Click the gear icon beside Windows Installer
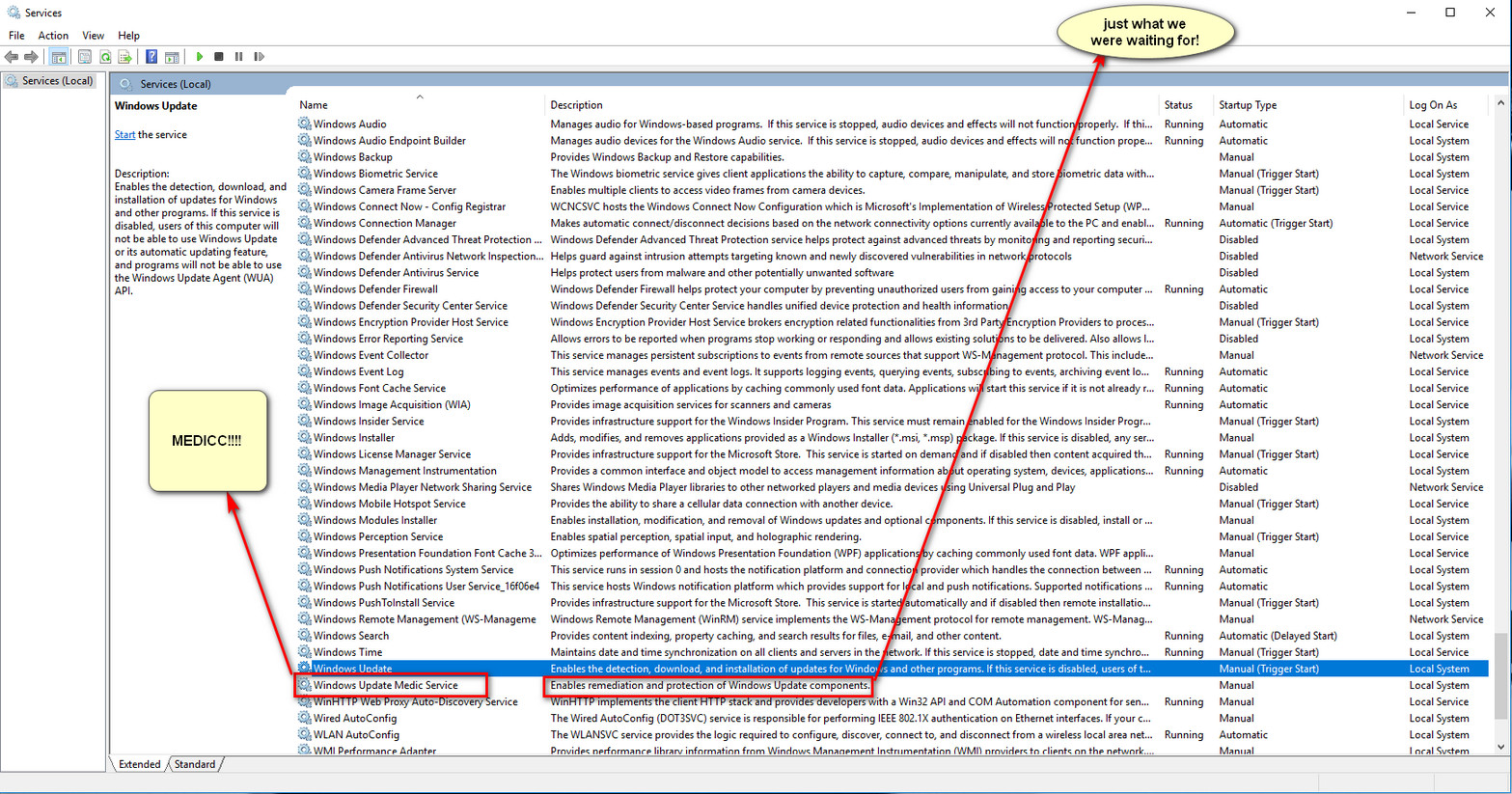 tap(304, 437)
